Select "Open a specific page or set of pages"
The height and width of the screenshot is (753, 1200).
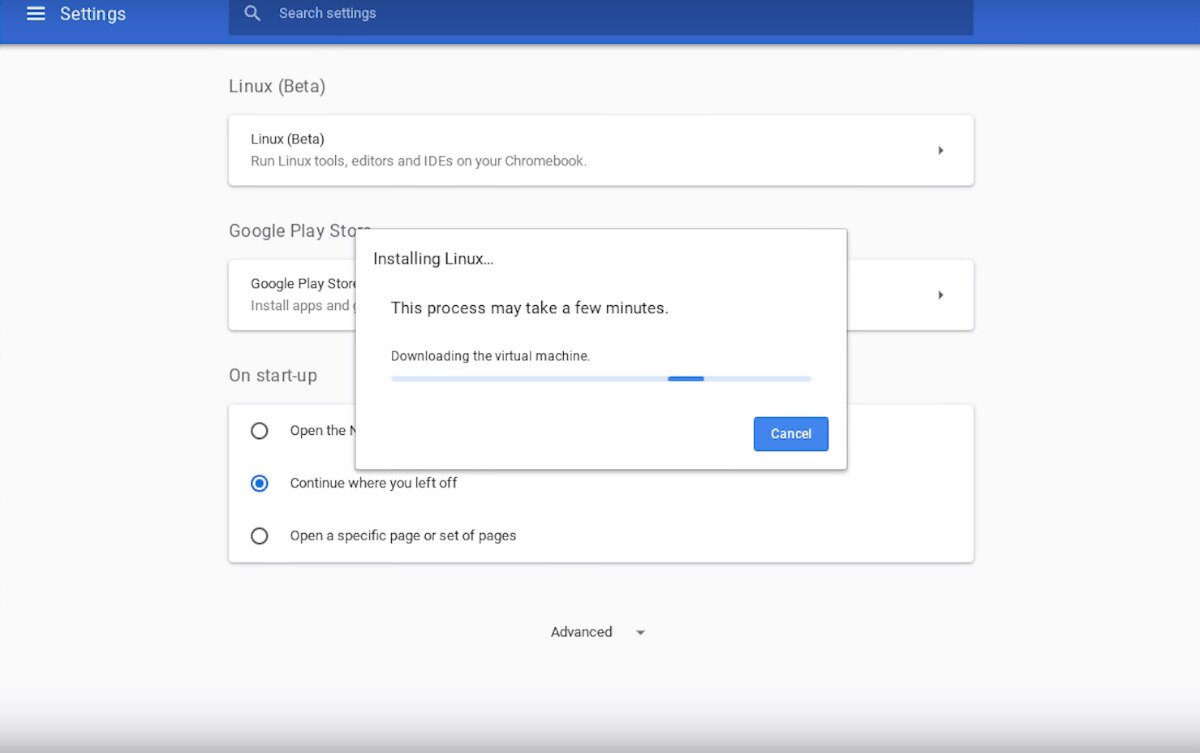[x=259, y=535]
